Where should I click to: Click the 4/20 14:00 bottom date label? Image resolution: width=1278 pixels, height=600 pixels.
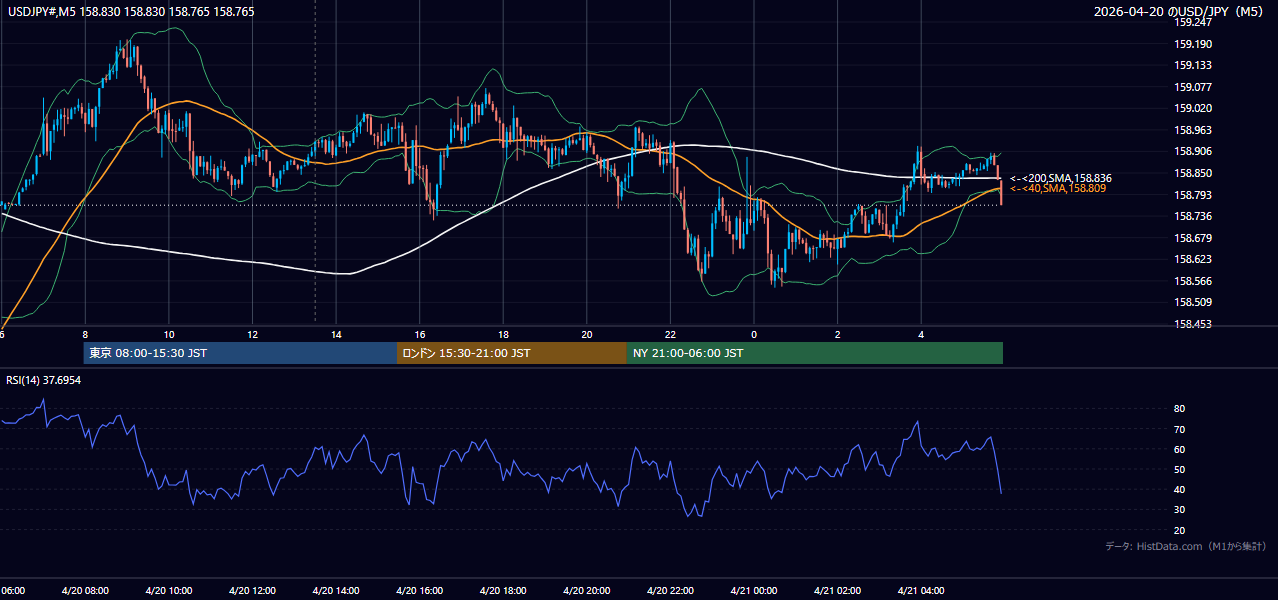(x=336, y=591)
